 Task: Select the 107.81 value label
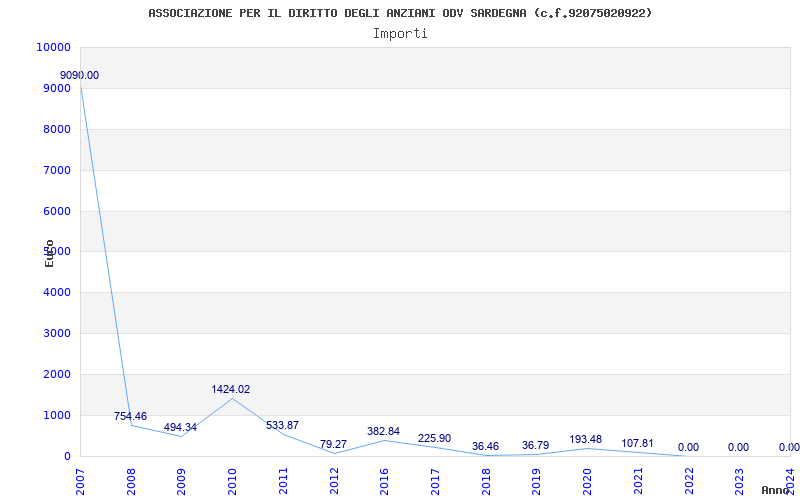coord(637,444)
